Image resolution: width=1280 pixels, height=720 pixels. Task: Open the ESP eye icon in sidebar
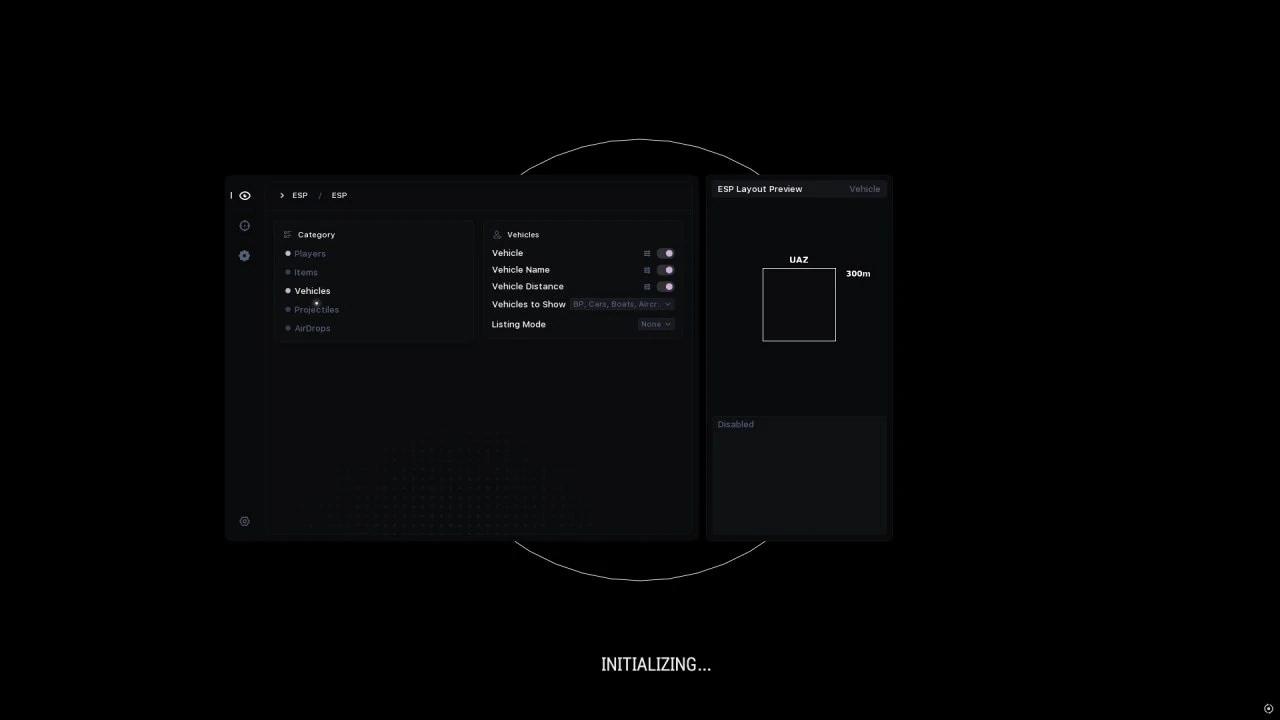coord(245,196)
